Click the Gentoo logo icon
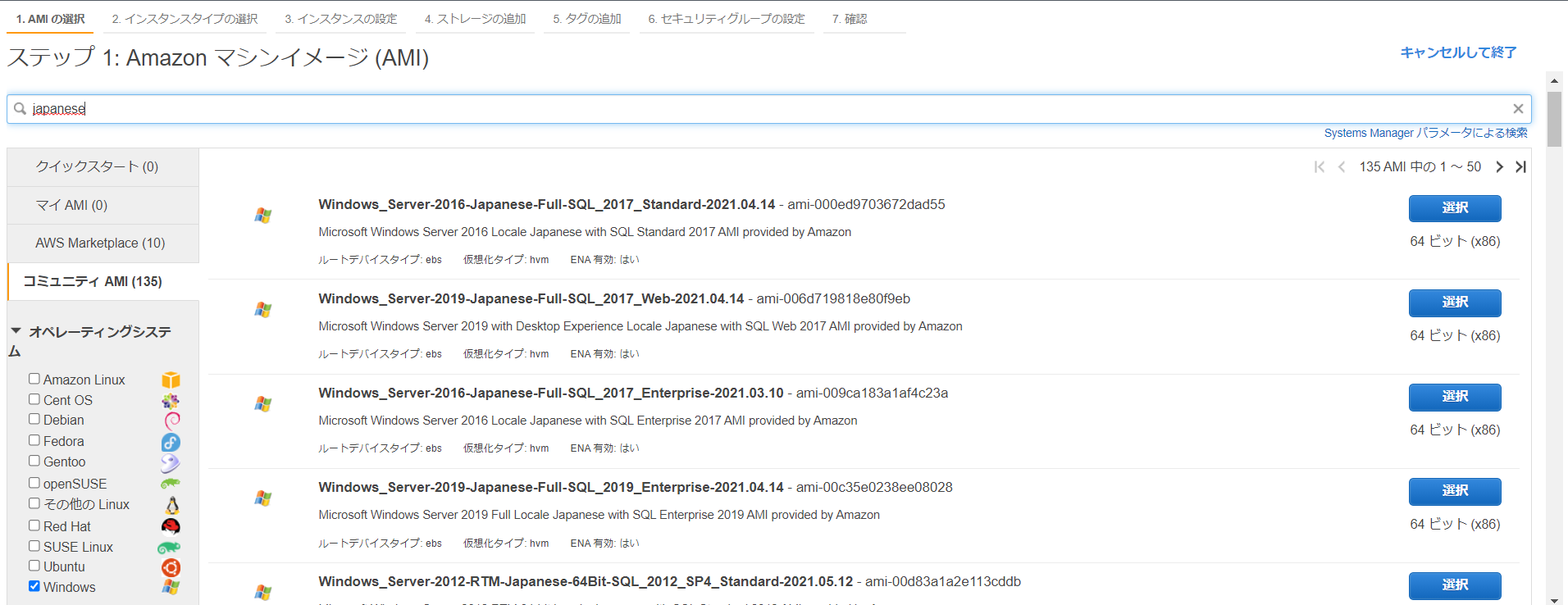Viewport: 1568px width, 605px height. tap(170, 462)
